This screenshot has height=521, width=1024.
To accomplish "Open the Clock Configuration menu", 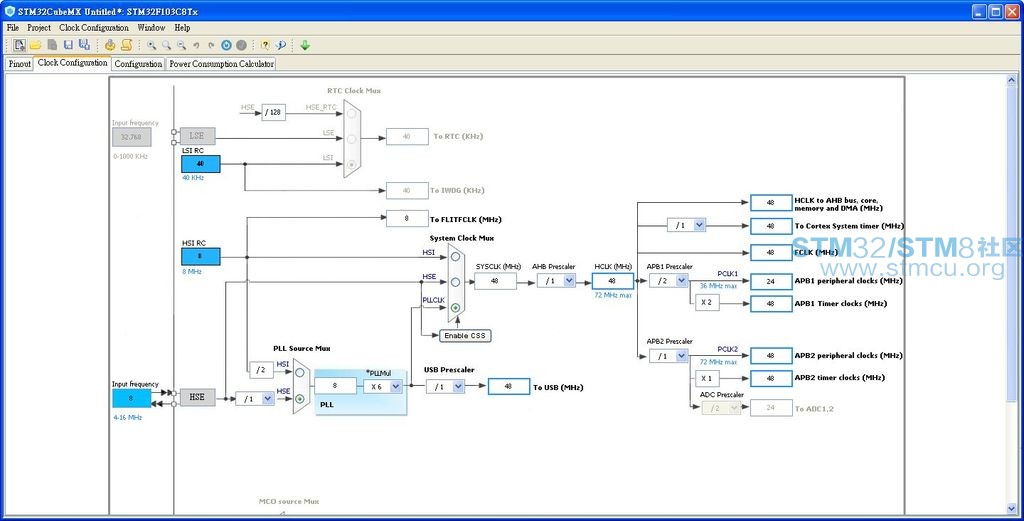I will coord(94,27).
